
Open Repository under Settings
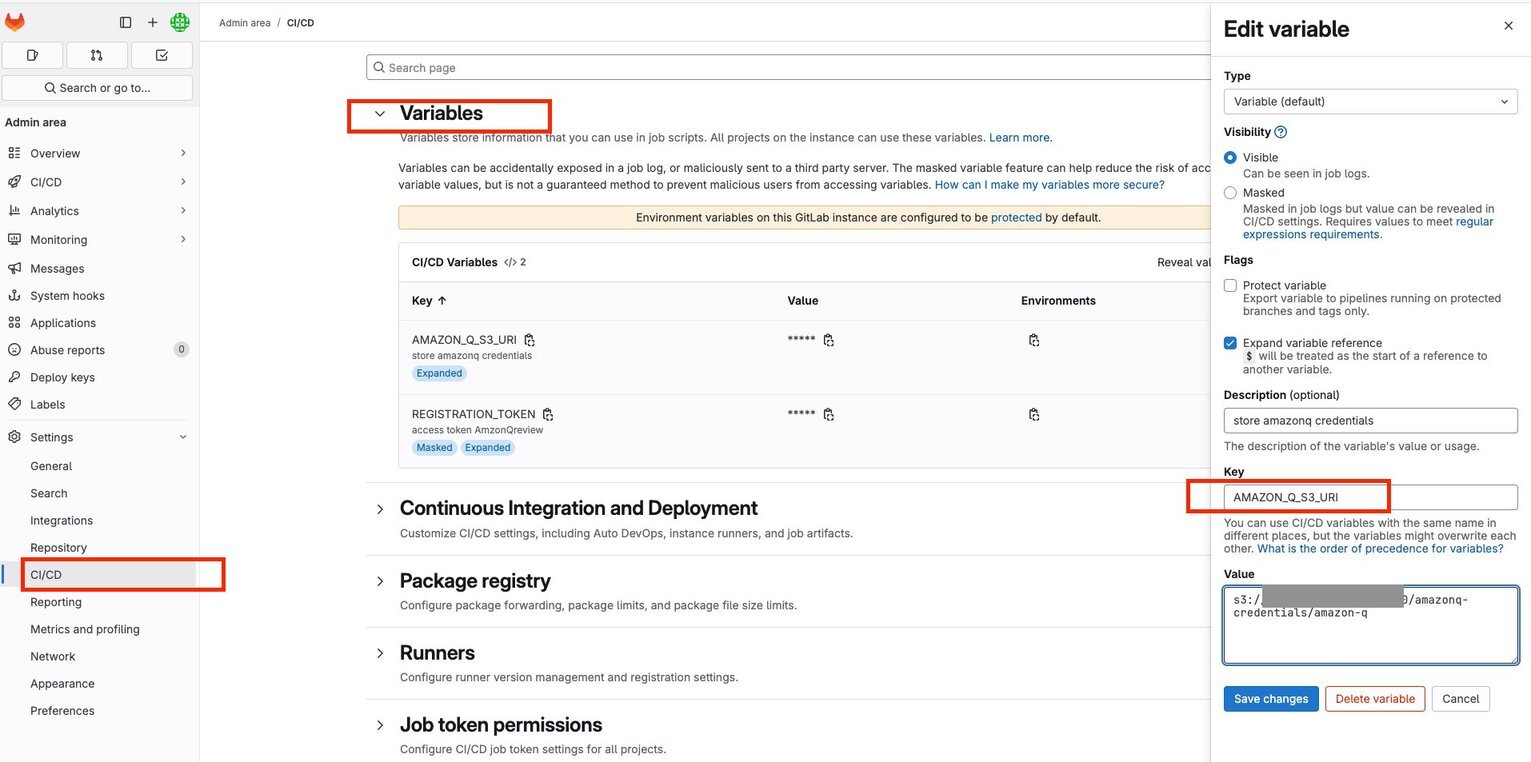point(58,548)
